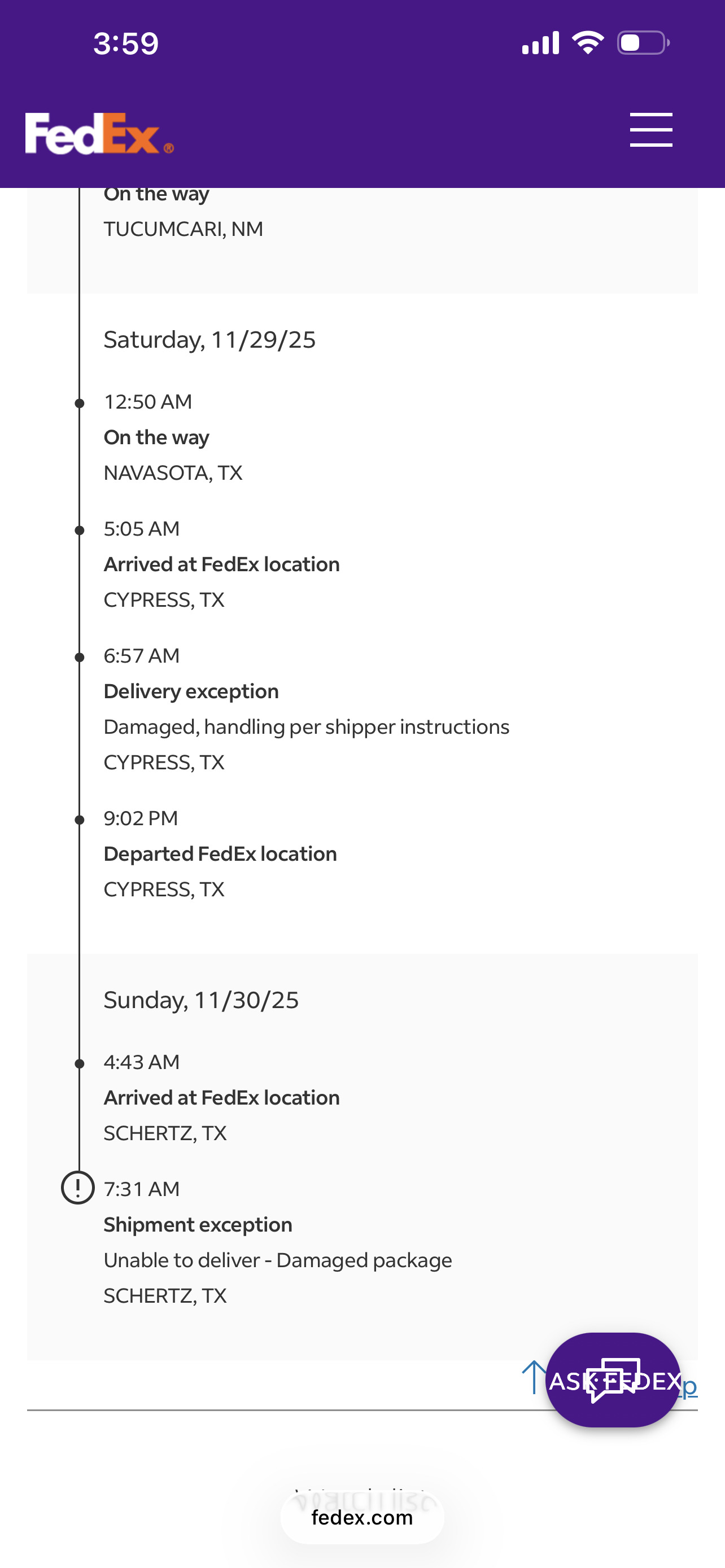
Task: Select the 9:02 PM departed timeline dot
Action: (79, 820)
